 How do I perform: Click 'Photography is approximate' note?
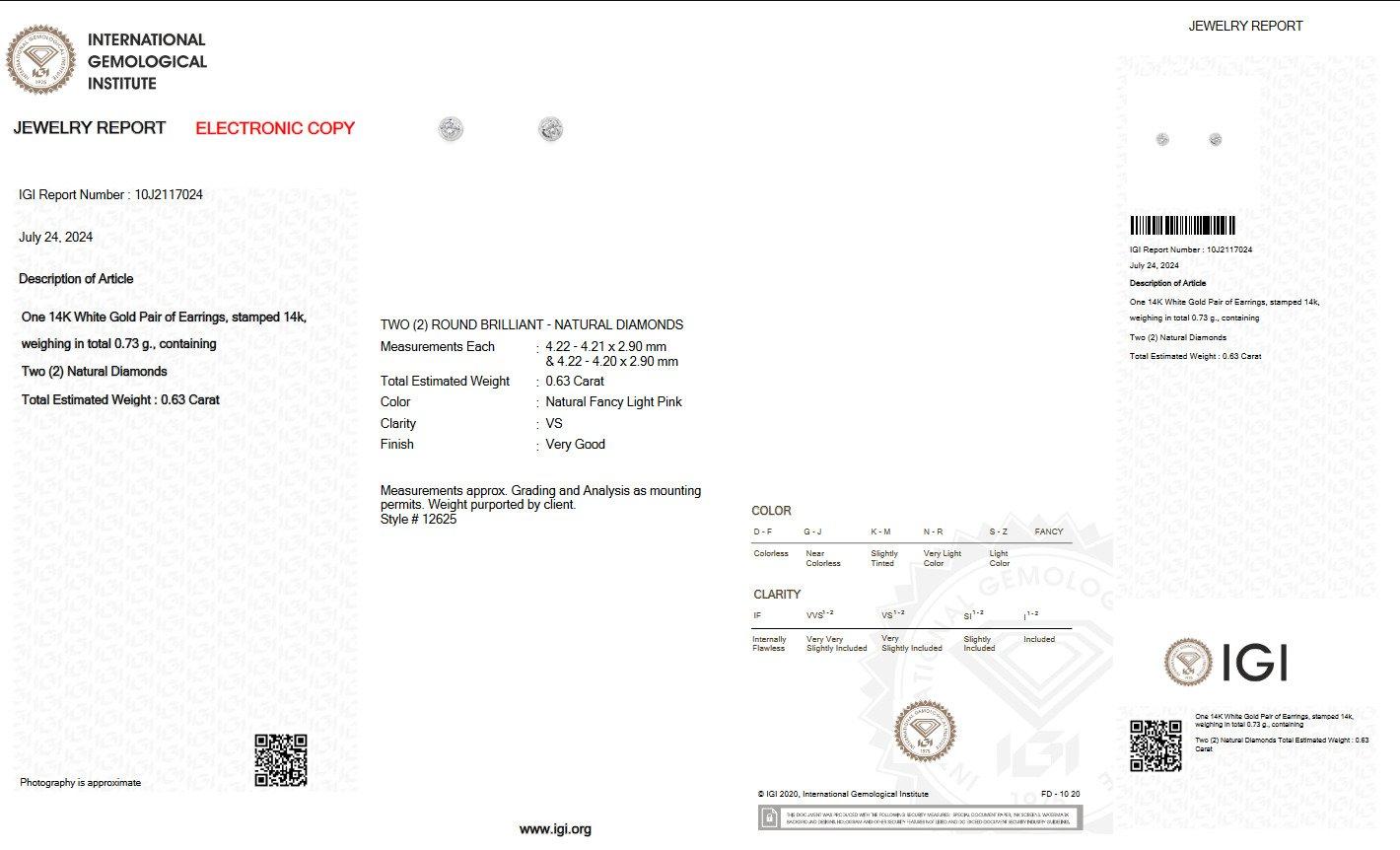[x=80, y=783]
